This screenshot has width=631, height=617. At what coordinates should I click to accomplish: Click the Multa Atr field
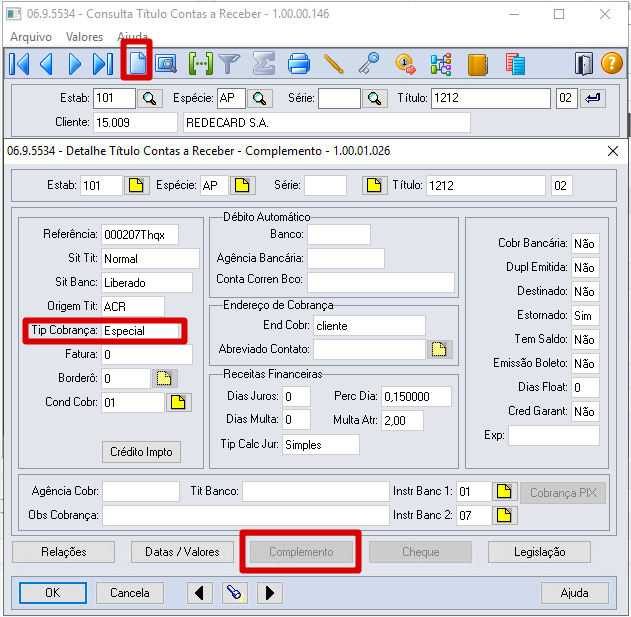(x=402, y=421)
